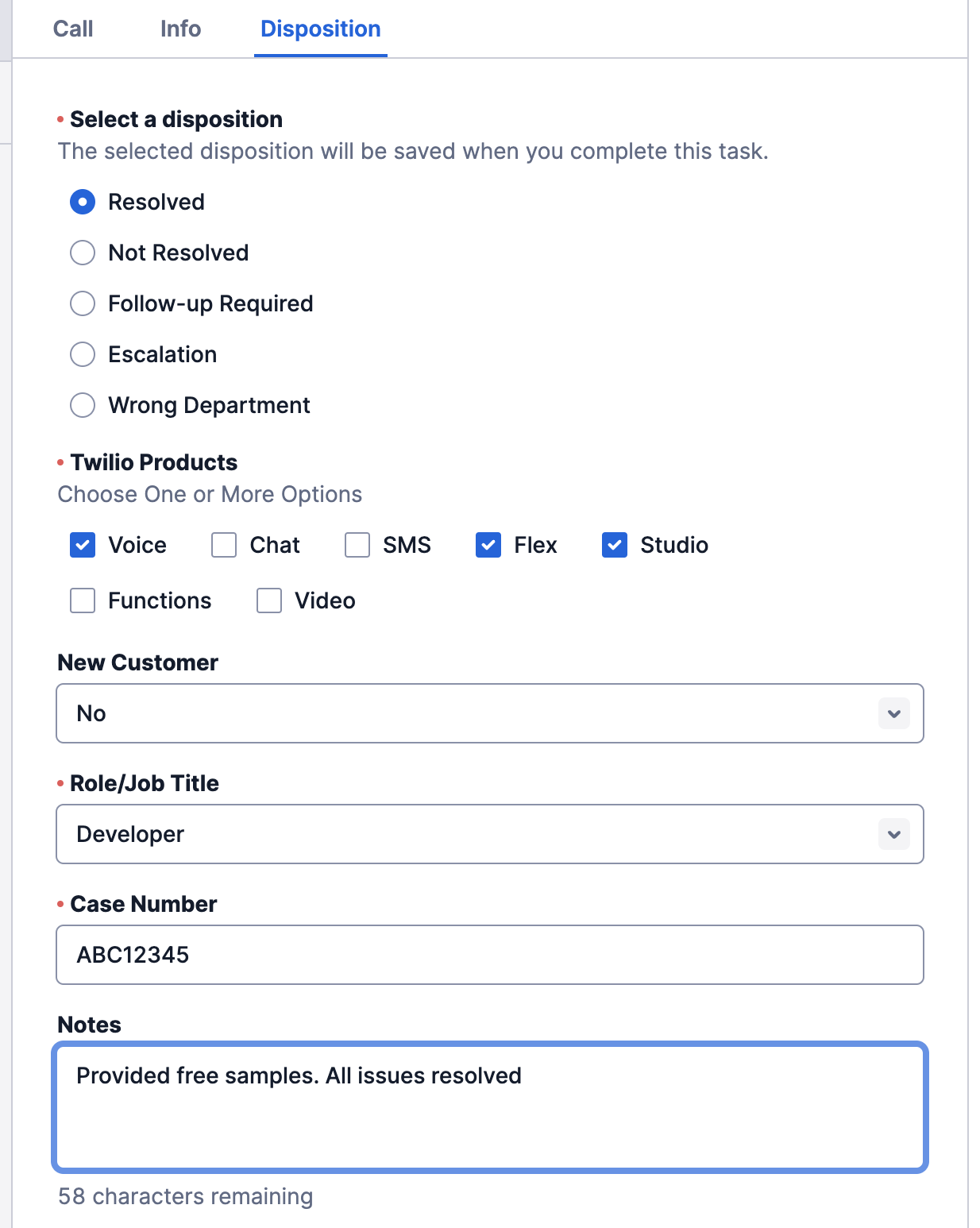The image size is (980, 1228).
Task: Focus the Case Number input field
Action: (490, 955)
